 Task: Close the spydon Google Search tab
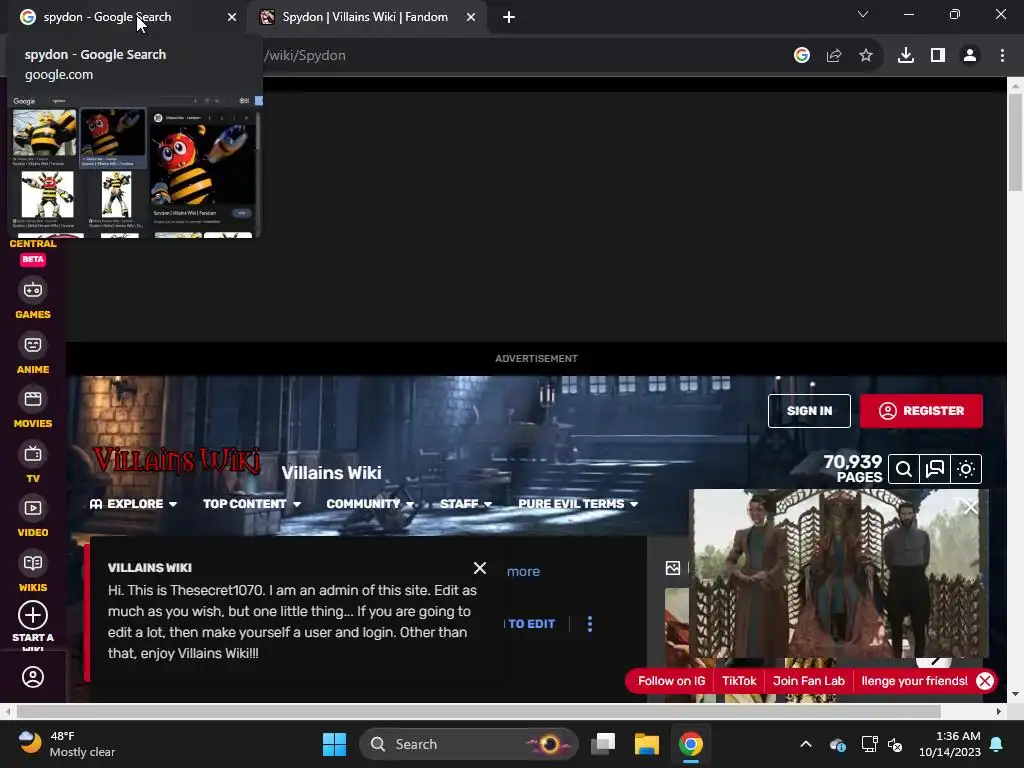point(232,18)
